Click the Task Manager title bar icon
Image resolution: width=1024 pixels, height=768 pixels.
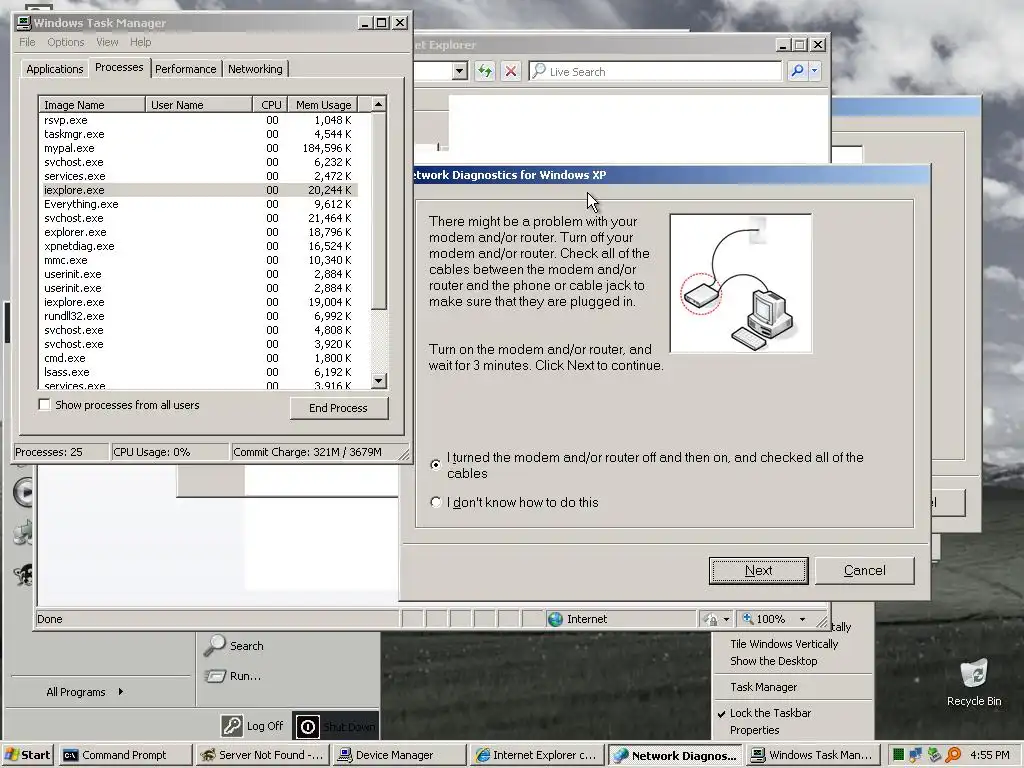(x=24, y=23)
